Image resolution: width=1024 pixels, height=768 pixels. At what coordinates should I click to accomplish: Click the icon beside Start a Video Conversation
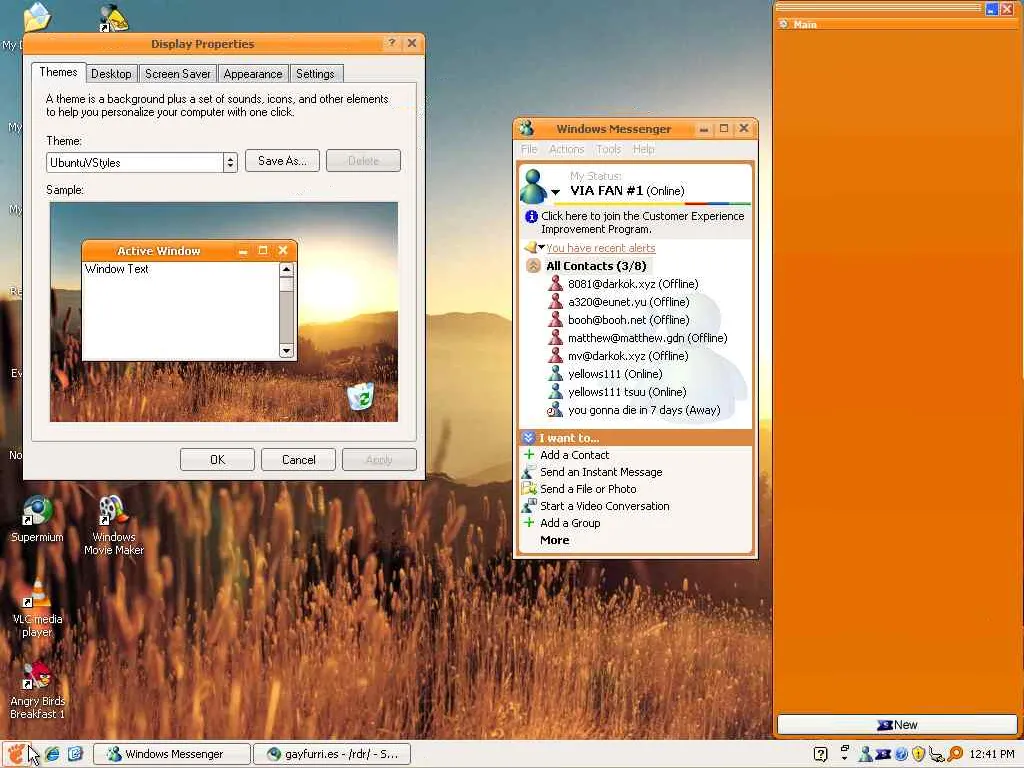529,505
